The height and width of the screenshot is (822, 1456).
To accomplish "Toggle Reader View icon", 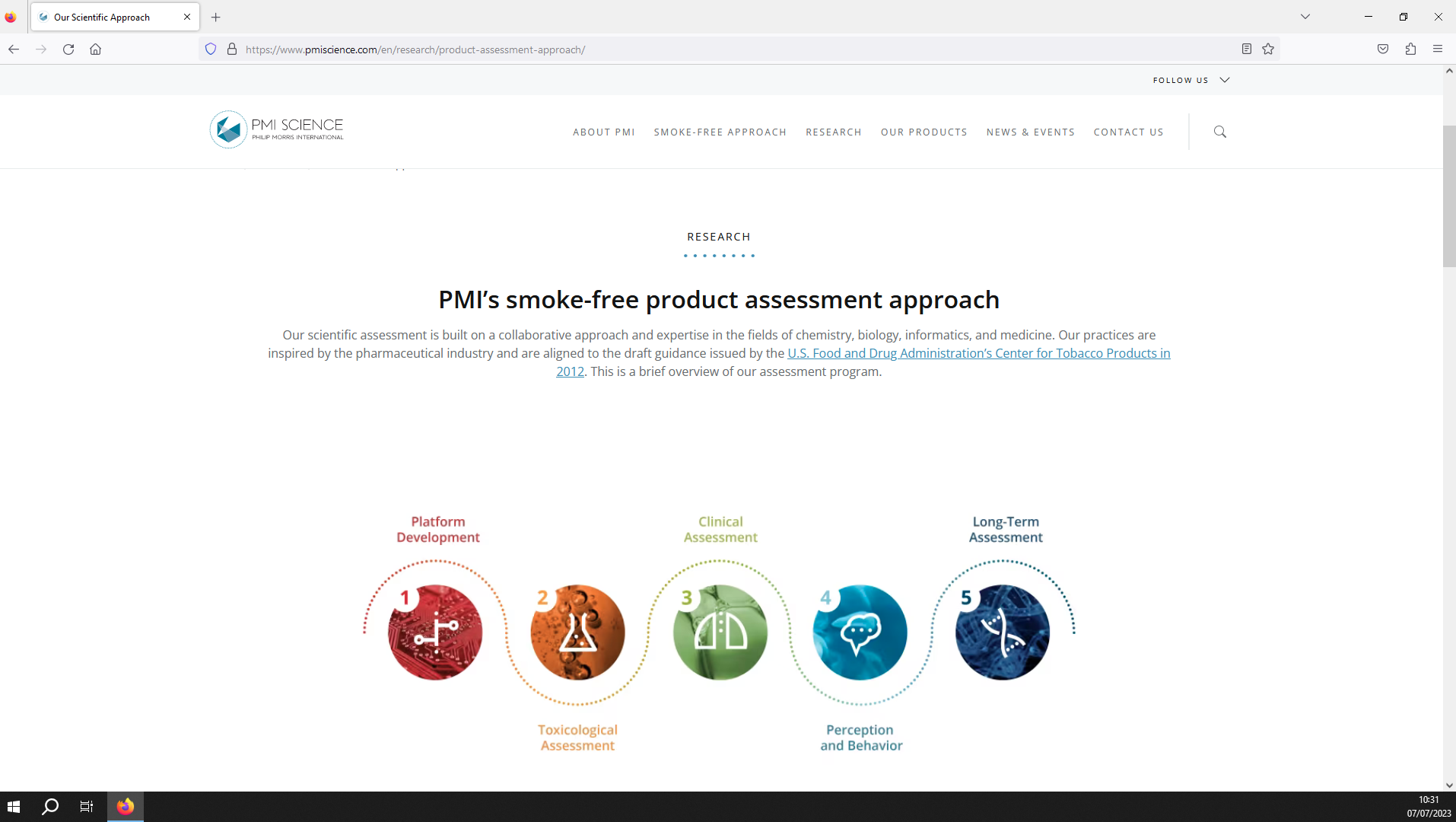I will pos(1247,49).
